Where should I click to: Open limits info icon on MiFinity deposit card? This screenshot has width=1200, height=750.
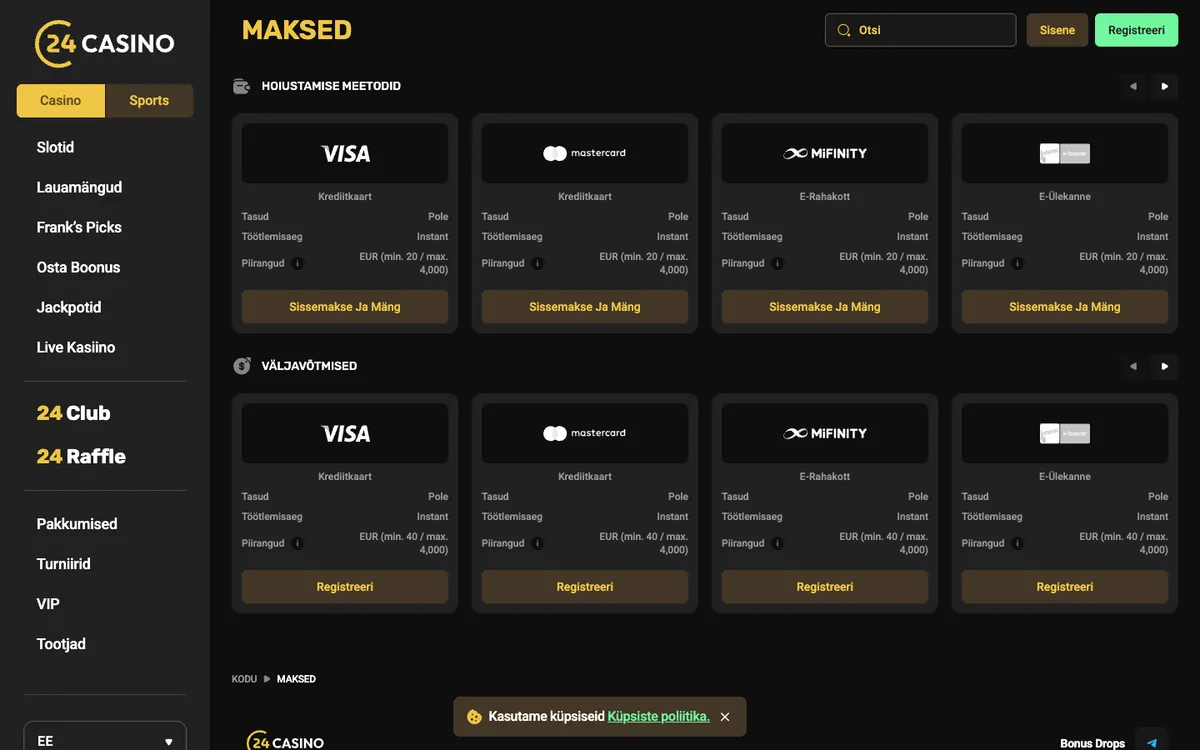tap(778, 264)
